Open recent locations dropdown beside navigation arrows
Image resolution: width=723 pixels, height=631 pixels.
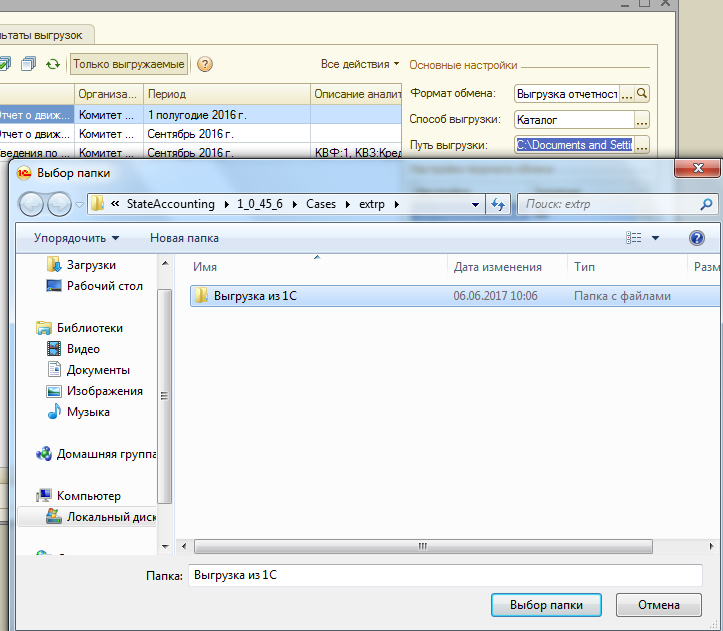[x=79, y=204]
